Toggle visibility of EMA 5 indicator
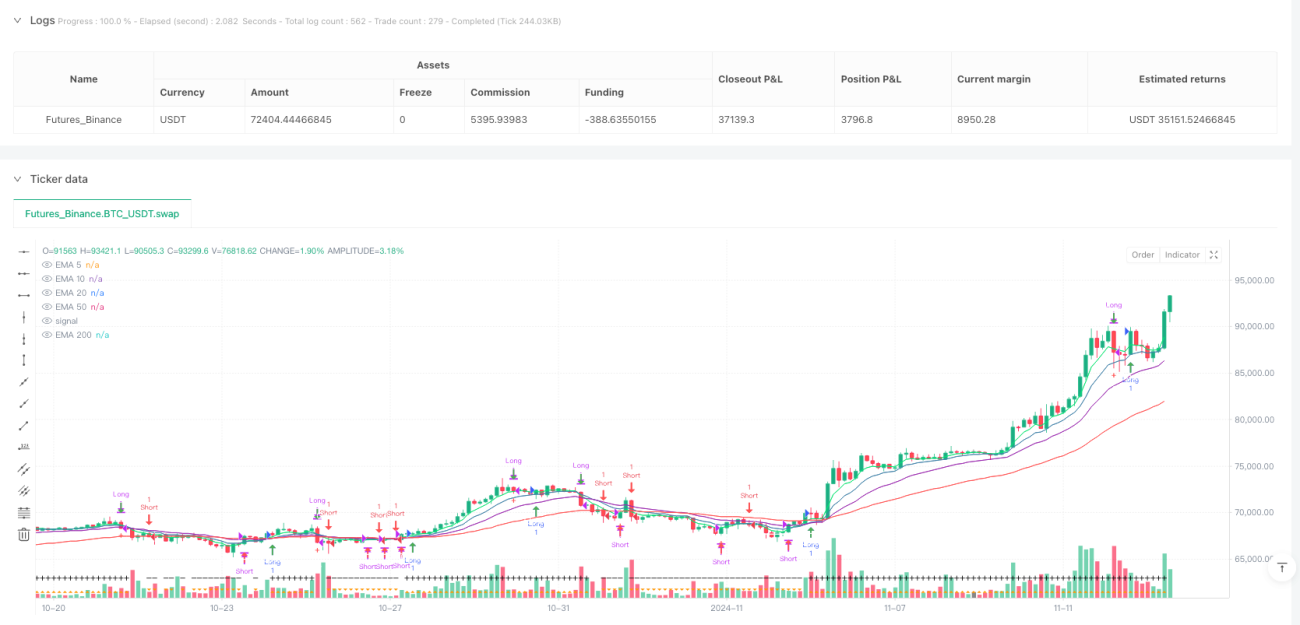 click(x=46, y=264)
